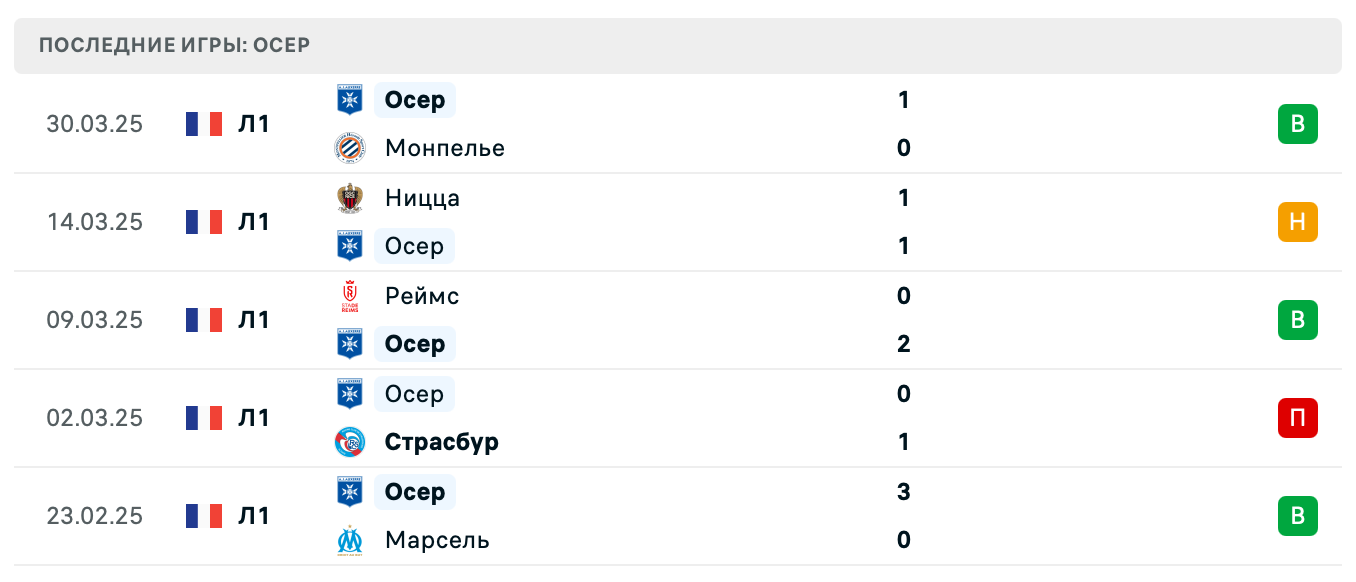Image resolution: width=1356 pixels, height=582 pixels.
Task: Open the Страсбур team link
Action: (441, 442)
